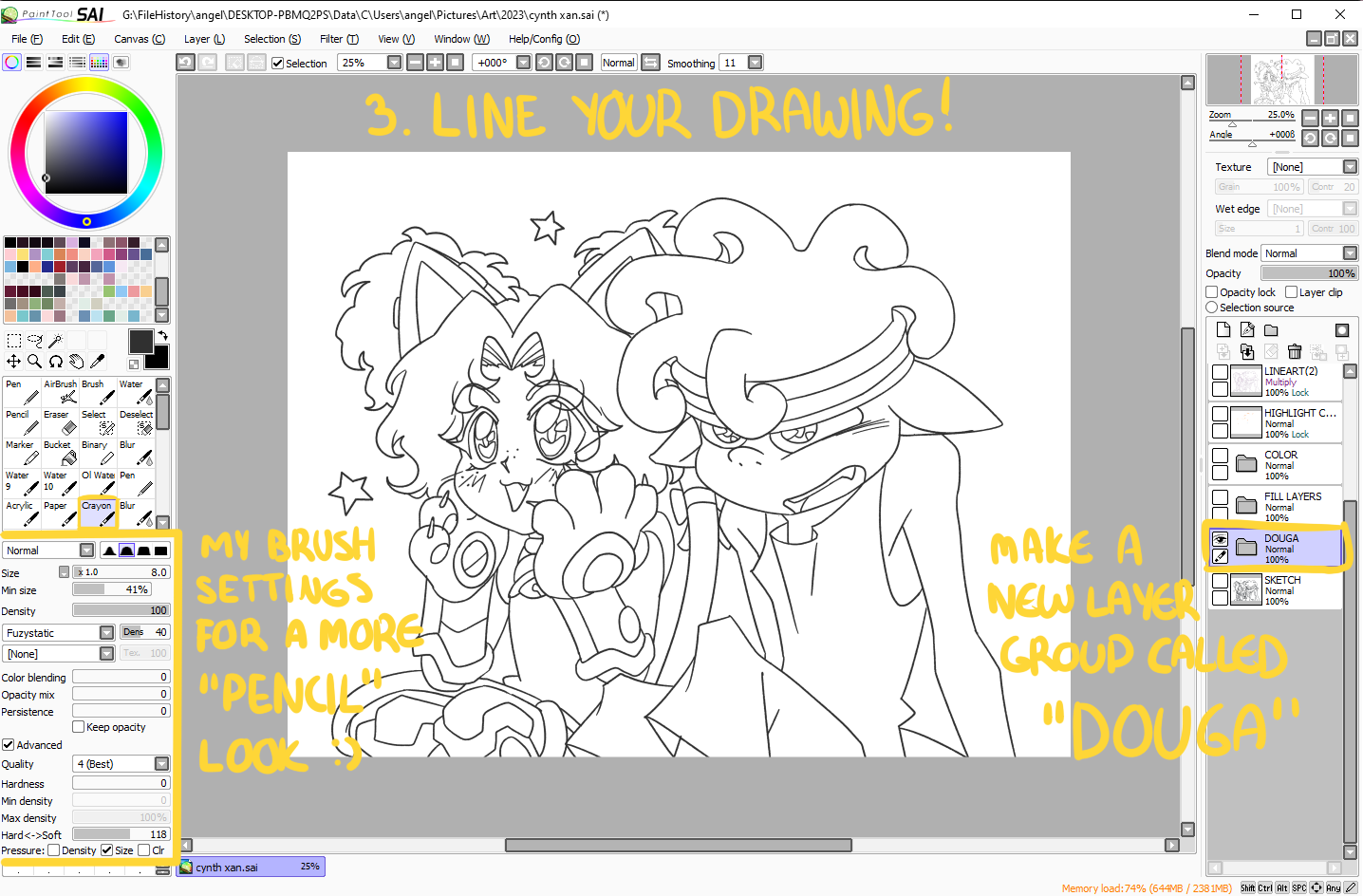1363x896 pixels.
Task: Open the Quality 4 (Best) dropdown
Action: click(161, 764)
